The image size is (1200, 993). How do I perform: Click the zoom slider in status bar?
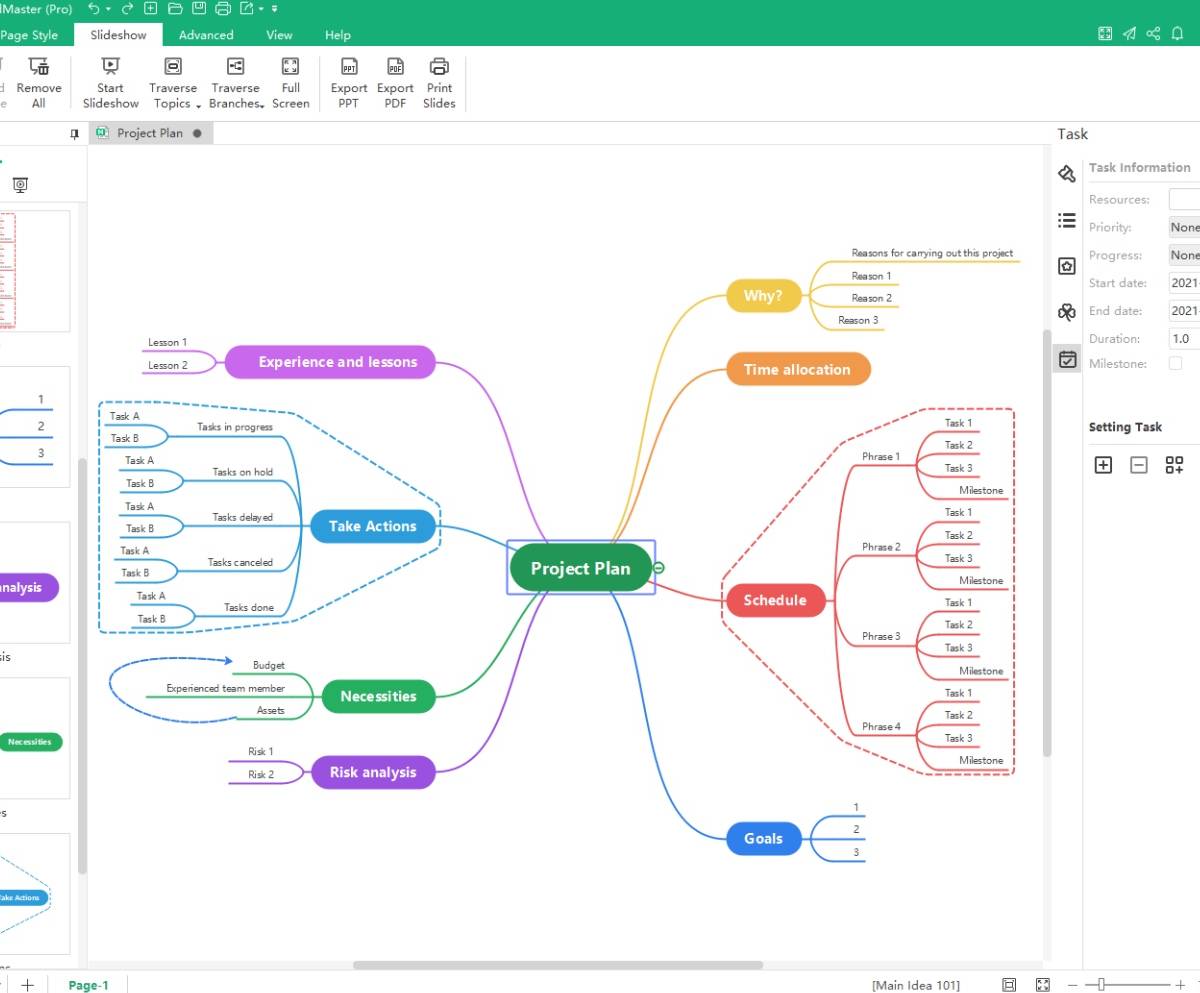pyautogui.click(x=1101, y=985)
